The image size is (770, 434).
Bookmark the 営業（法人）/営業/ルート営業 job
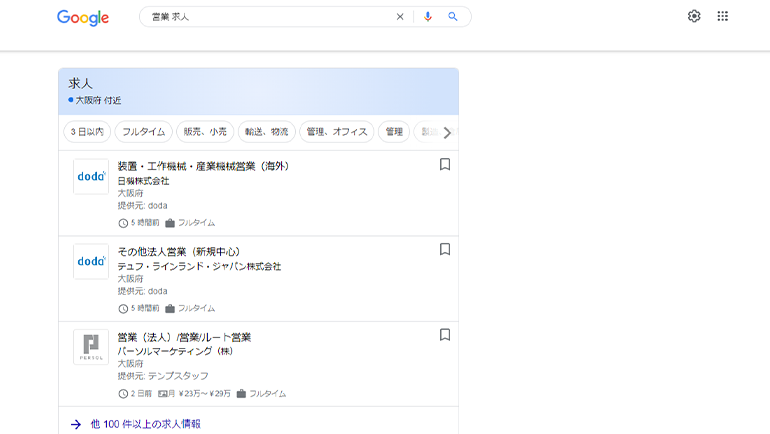445,335
